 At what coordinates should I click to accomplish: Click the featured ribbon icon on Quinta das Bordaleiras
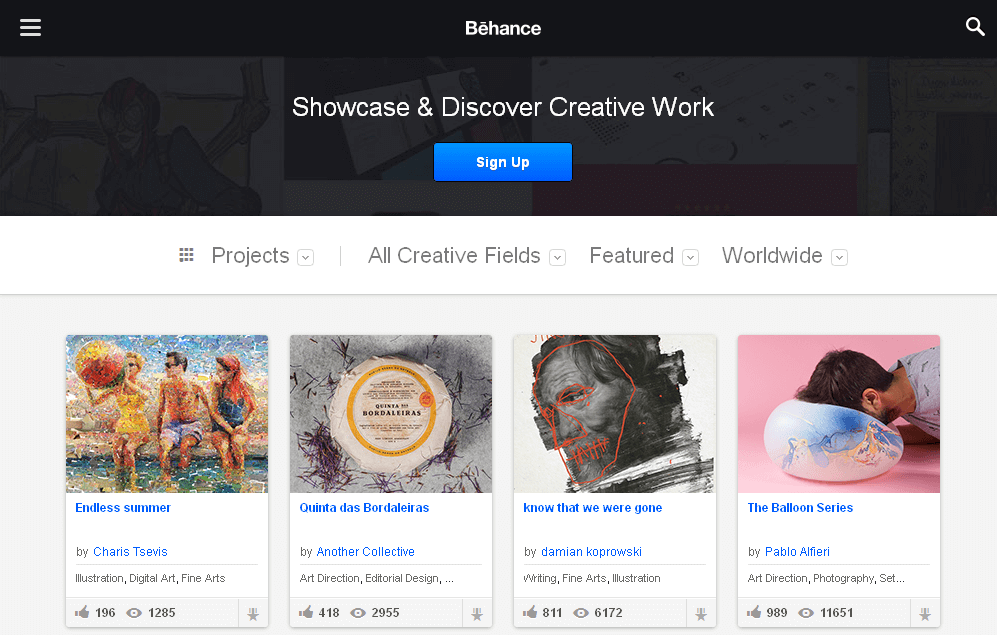477,613
